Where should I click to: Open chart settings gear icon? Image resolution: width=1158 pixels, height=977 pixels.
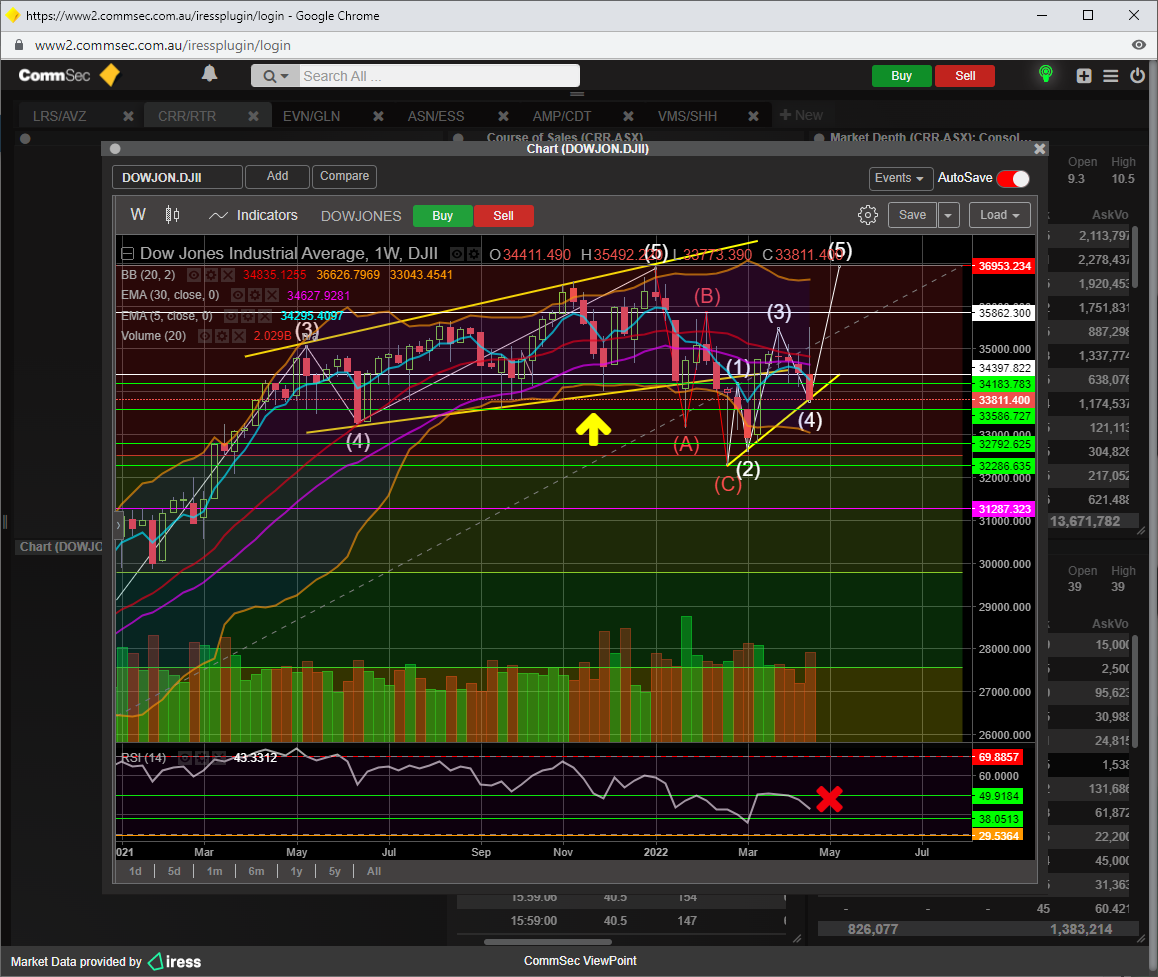click(868, 215)
